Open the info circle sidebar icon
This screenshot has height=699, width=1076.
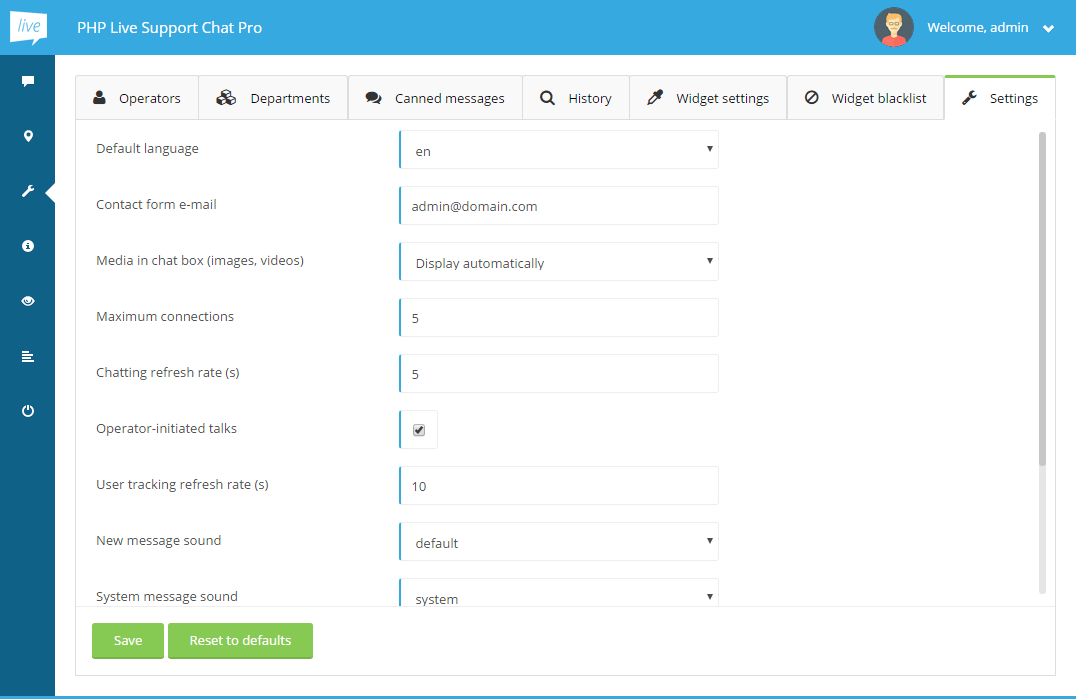tap(28, 246)
